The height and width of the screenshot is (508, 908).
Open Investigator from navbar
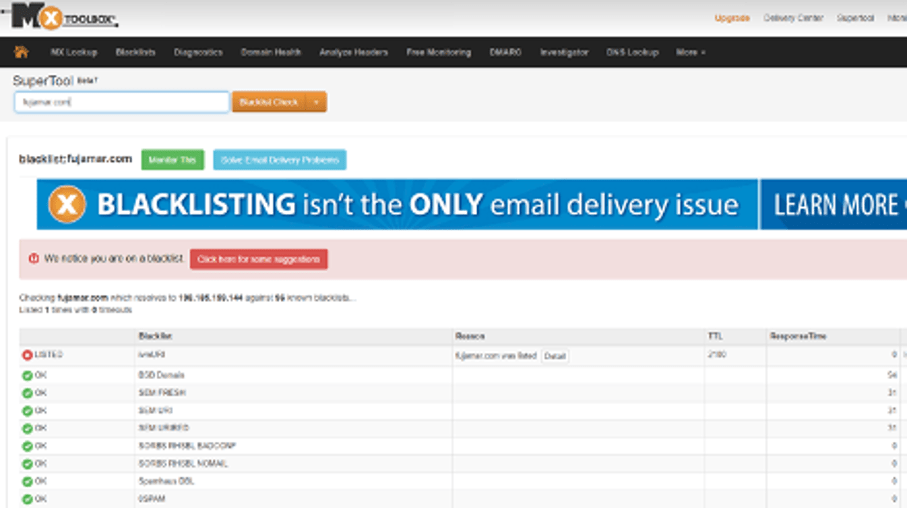tap(564, 52)
